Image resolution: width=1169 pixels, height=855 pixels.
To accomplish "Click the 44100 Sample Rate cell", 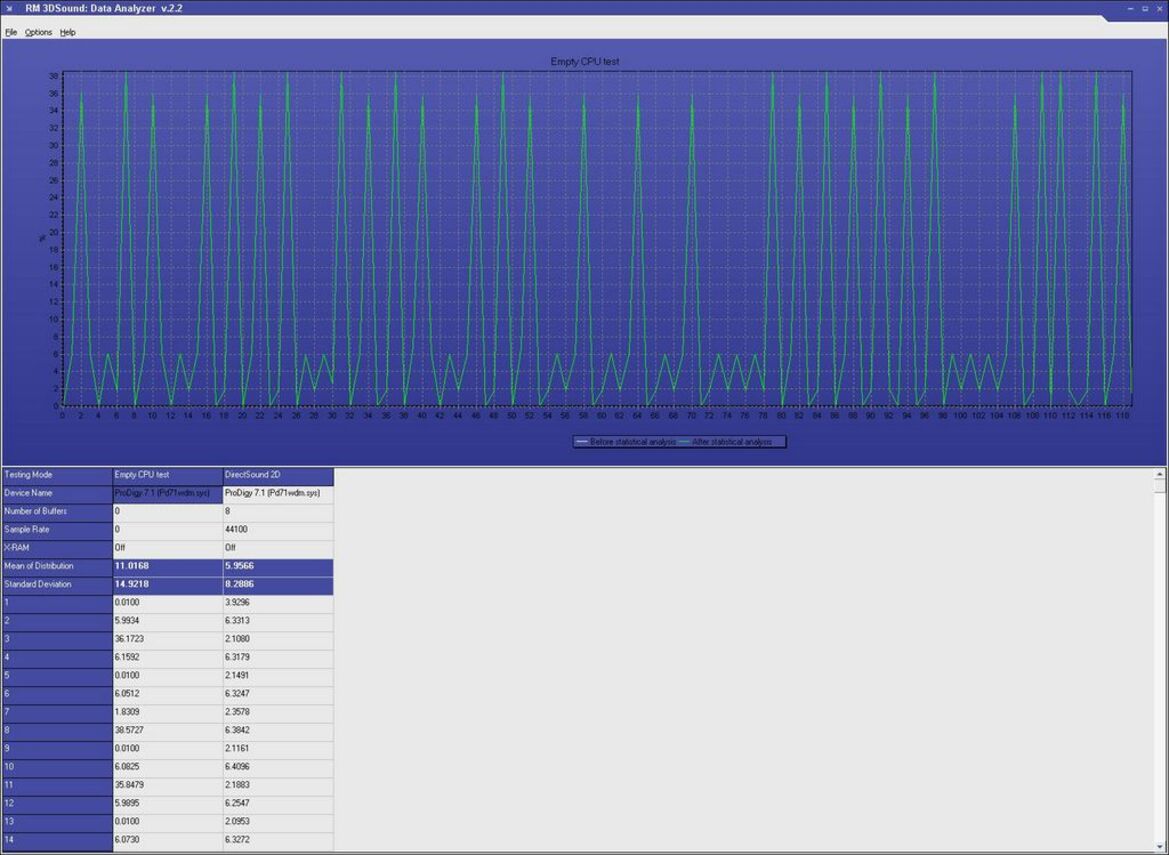I will pos(278,530).
